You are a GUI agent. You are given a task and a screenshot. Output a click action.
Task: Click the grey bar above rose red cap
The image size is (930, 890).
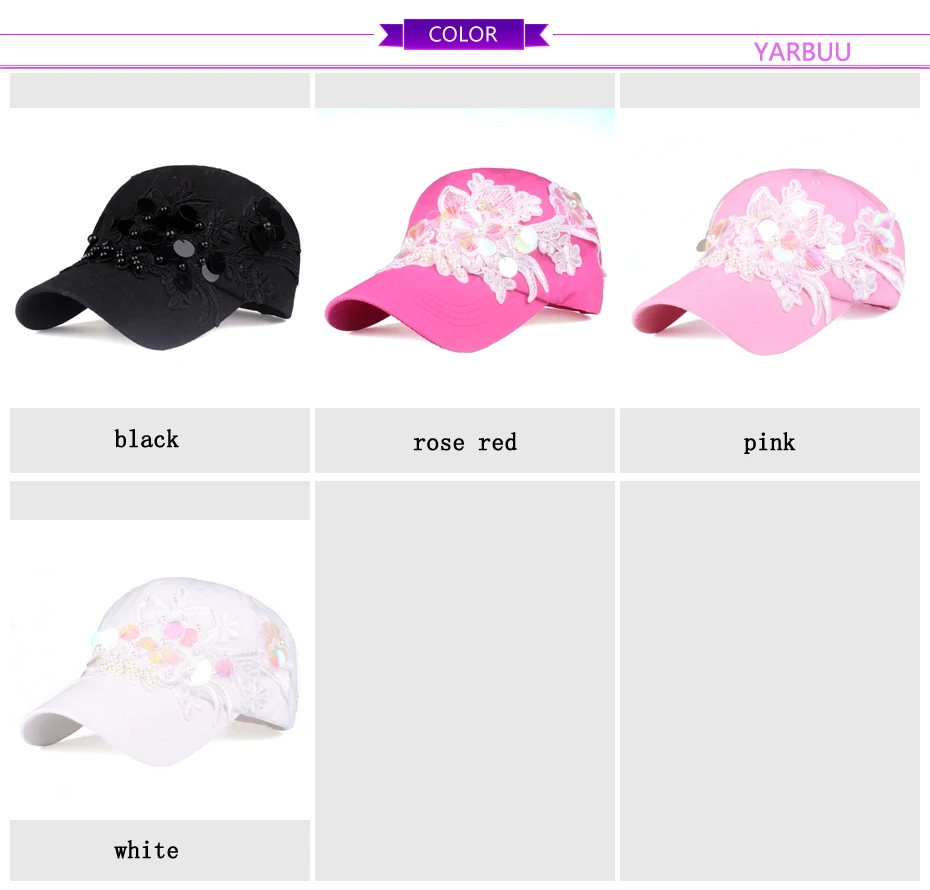click(464, 91)
